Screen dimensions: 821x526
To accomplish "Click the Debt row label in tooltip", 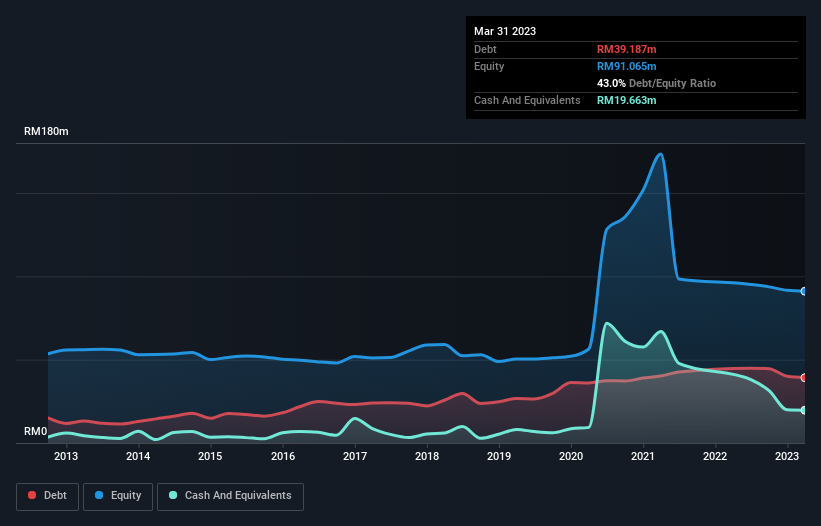I will tap(485, 49).
